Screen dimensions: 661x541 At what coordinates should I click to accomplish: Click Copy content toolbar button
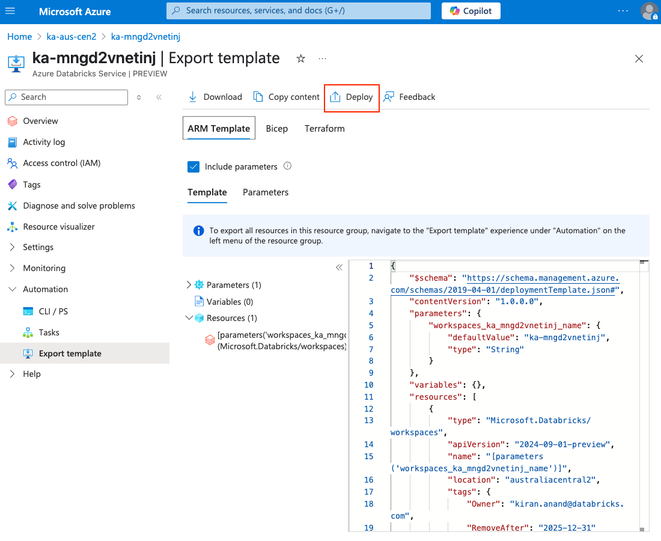pos(286,97)
